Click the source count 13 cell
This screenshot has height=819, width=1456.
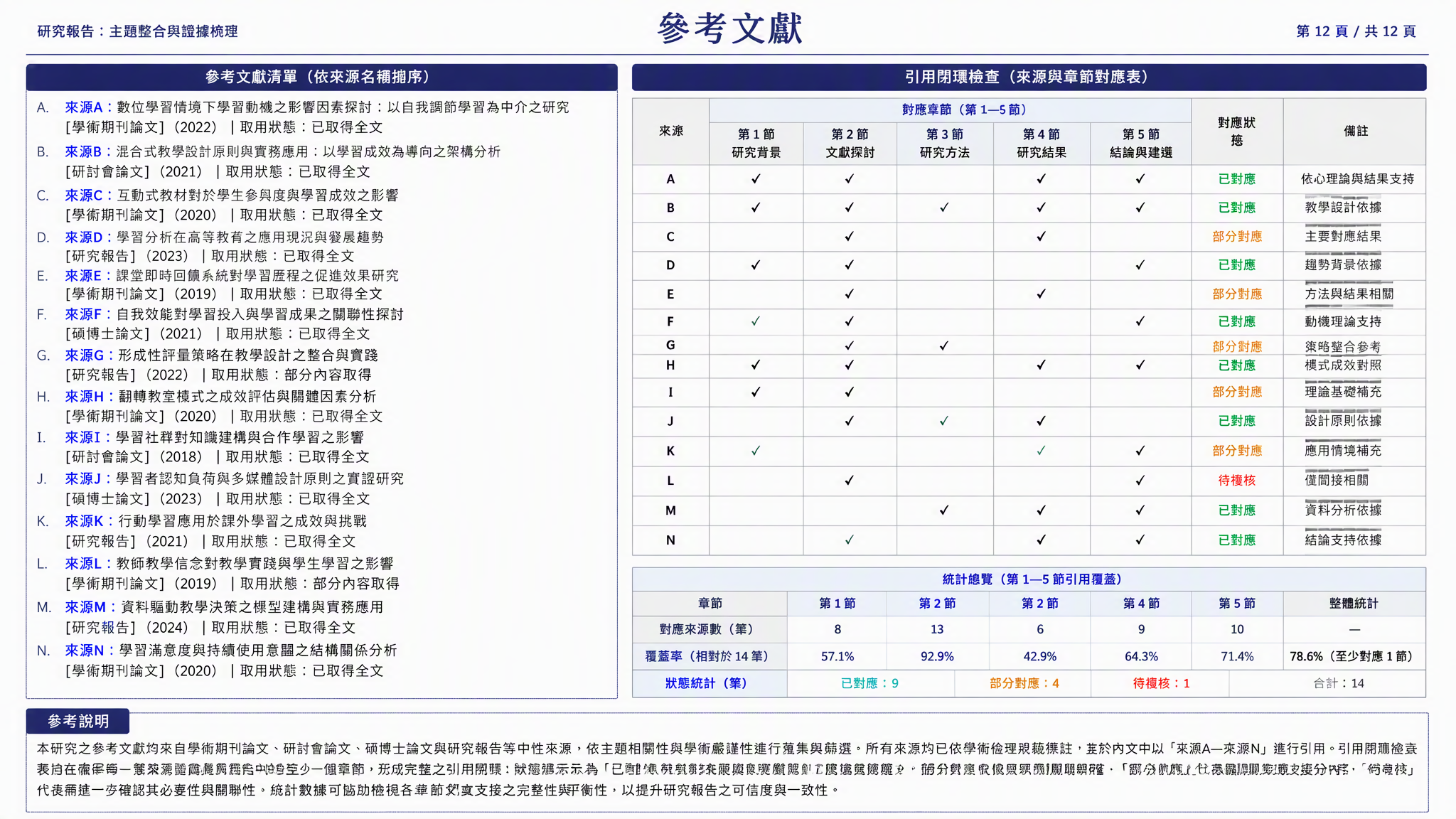click(x=937, y=629)
